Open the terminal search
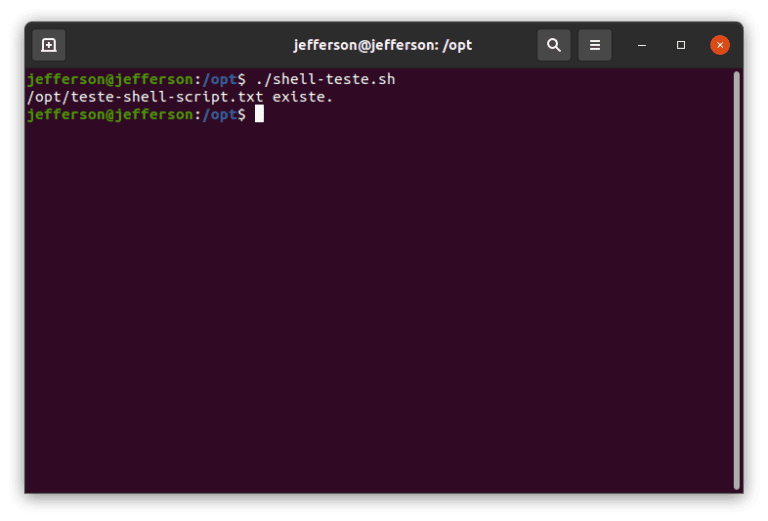The image size is (768, 521). pyautogui.click(x=553, y=45)
